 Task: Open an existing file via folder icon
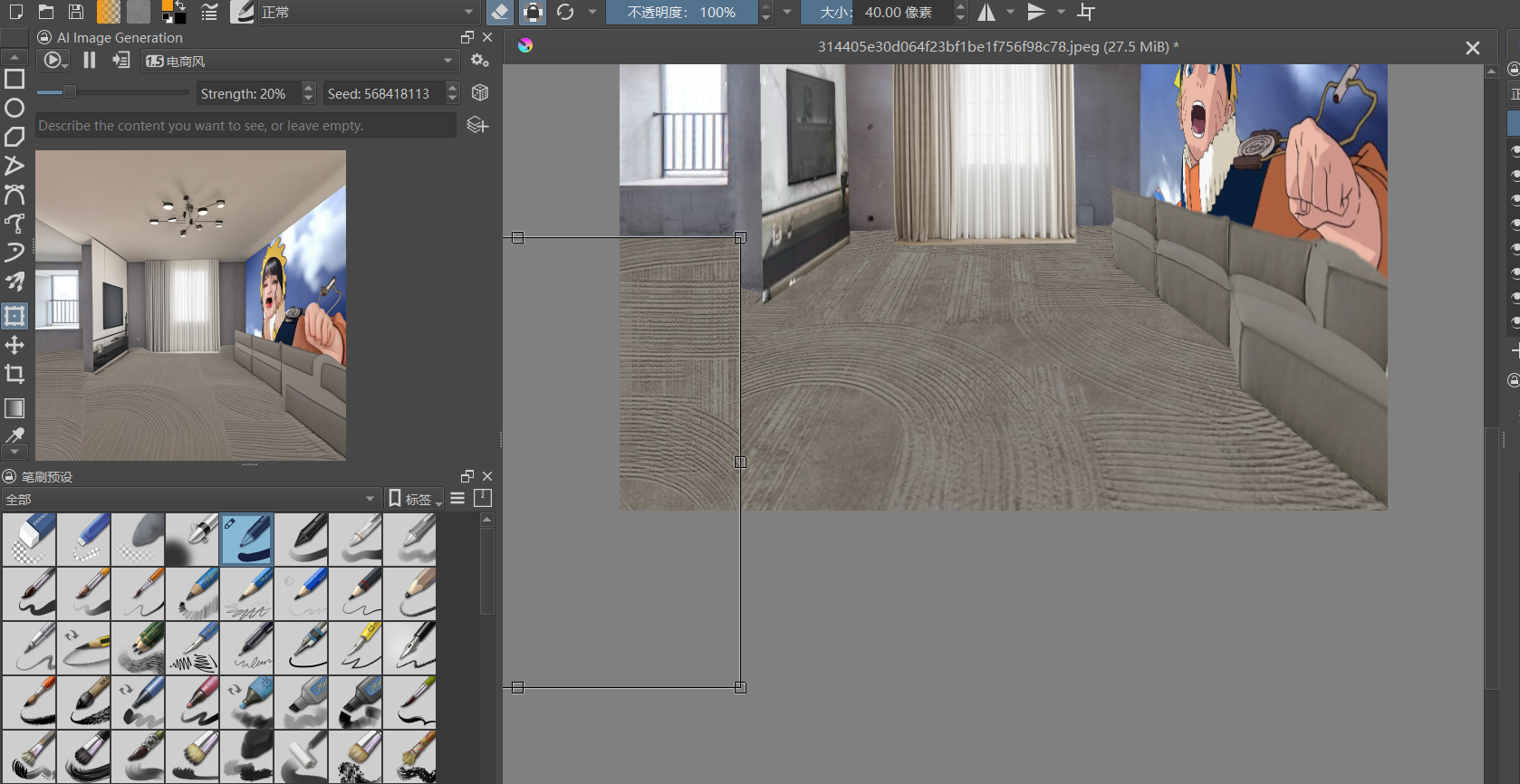pos(46,12)
